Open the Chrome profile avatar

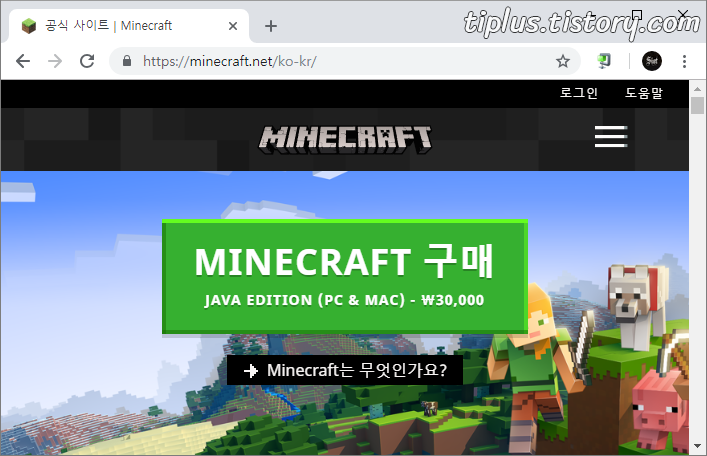click(x=652, y=61)
